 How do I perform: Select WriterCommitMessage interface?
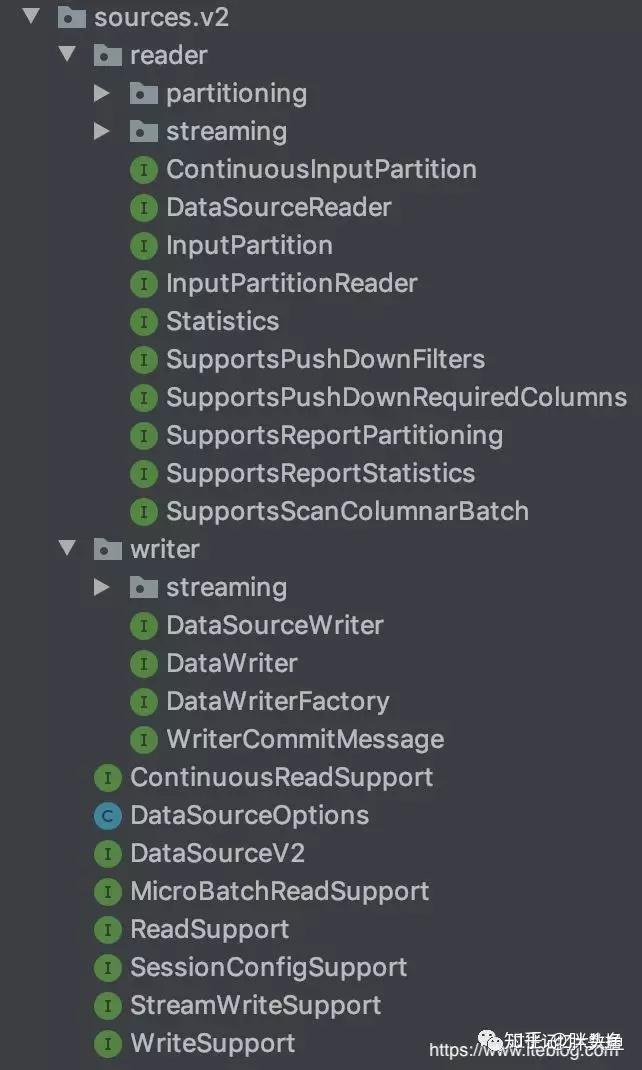305,739
